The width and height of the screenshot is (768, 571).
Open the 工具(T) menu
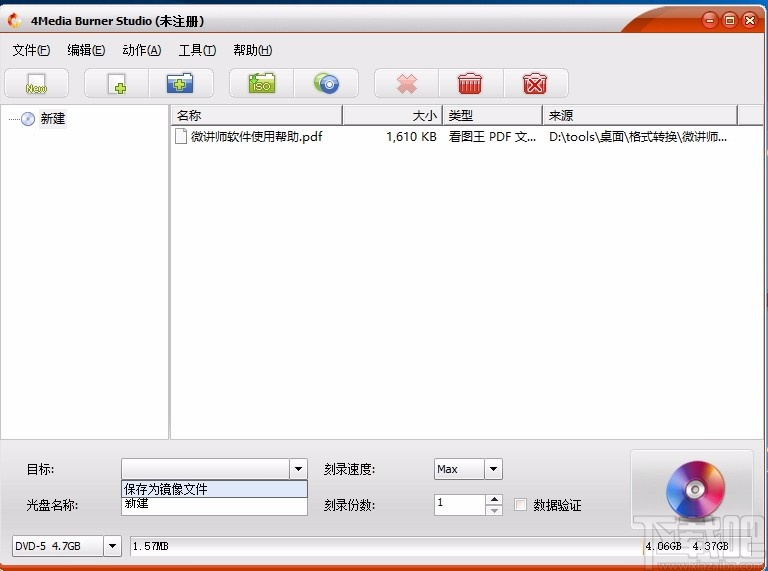(197, 50)
